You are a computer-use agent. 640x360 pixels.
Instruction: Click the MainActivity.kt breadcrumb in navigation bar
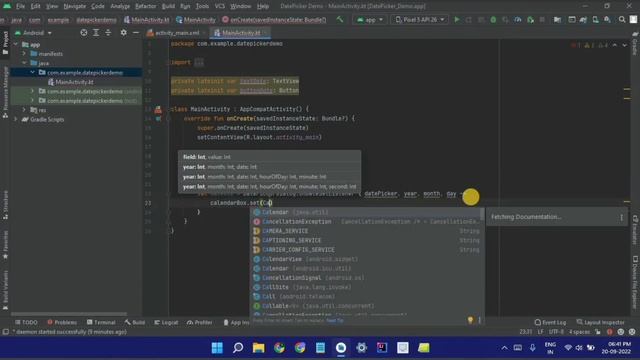[146, 20]
